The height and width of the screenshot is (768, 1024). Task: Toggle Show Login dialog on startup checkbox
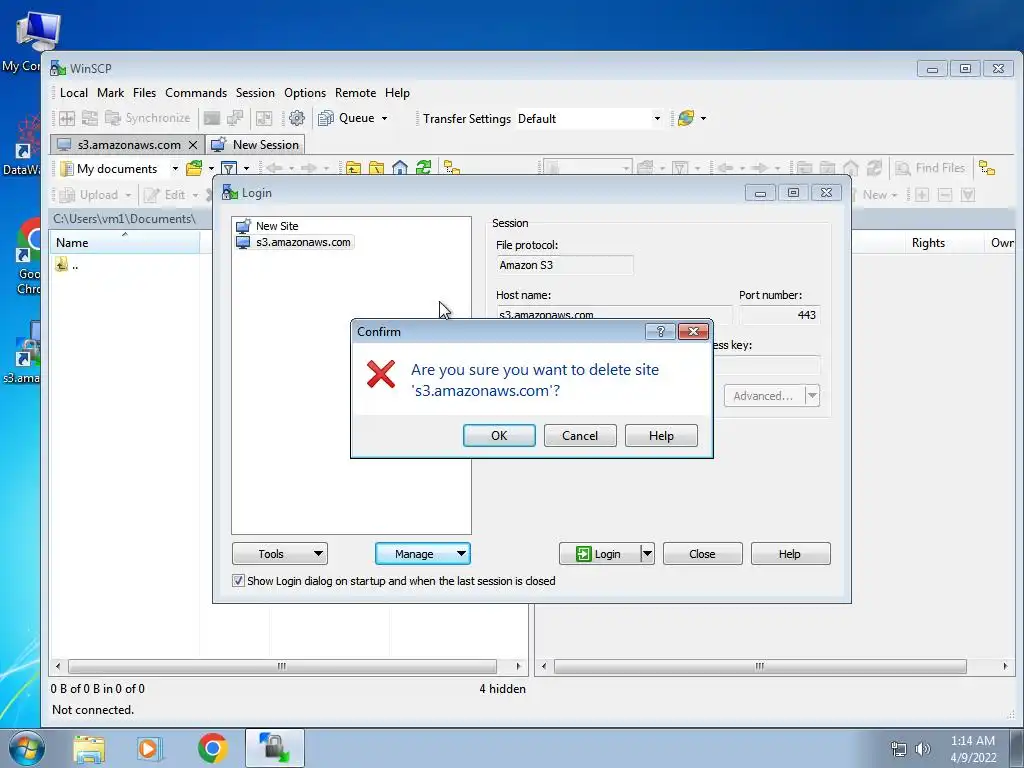tap(238, 581)
